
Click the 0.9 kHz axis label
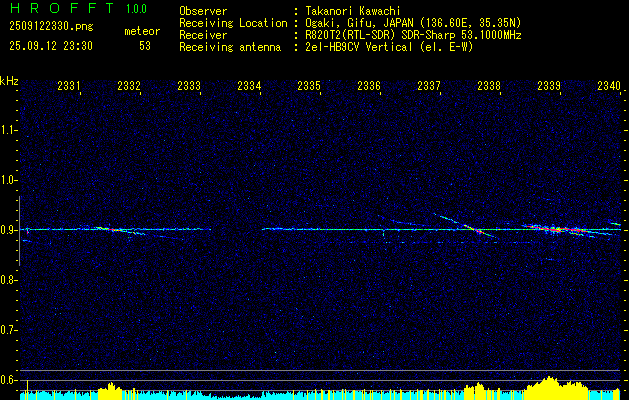pos(8,230)
